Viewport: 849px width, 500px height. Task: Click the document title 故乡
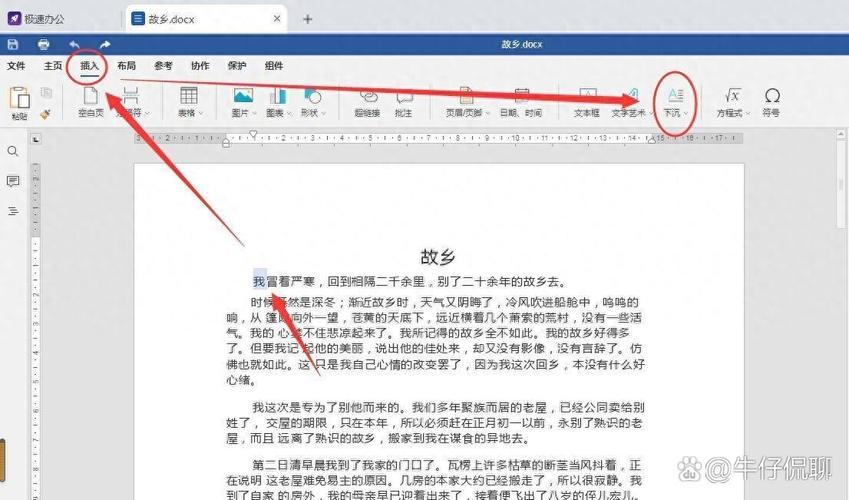pyautogui.click(x=438, y=256)
